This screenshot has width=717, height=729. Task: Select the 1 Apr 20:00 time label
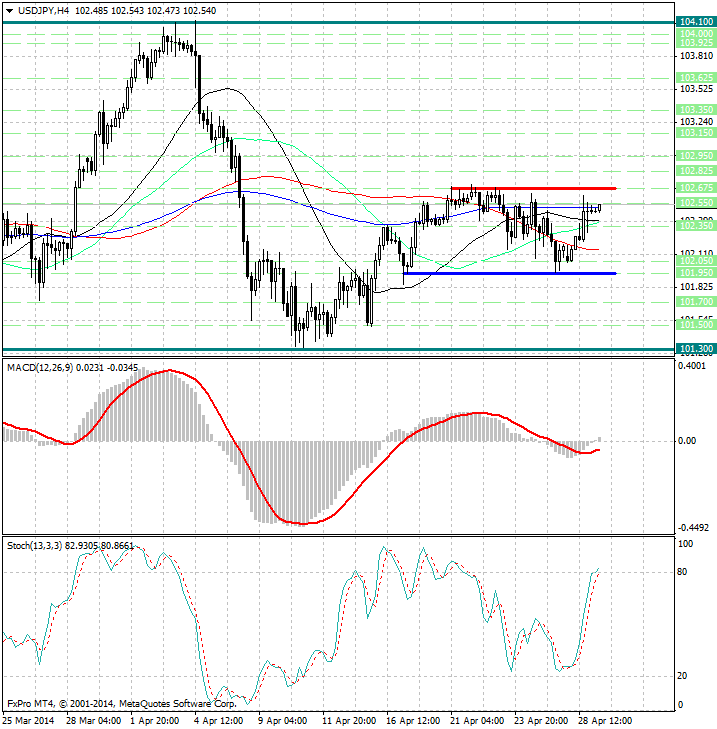click(x=154, y=721)
